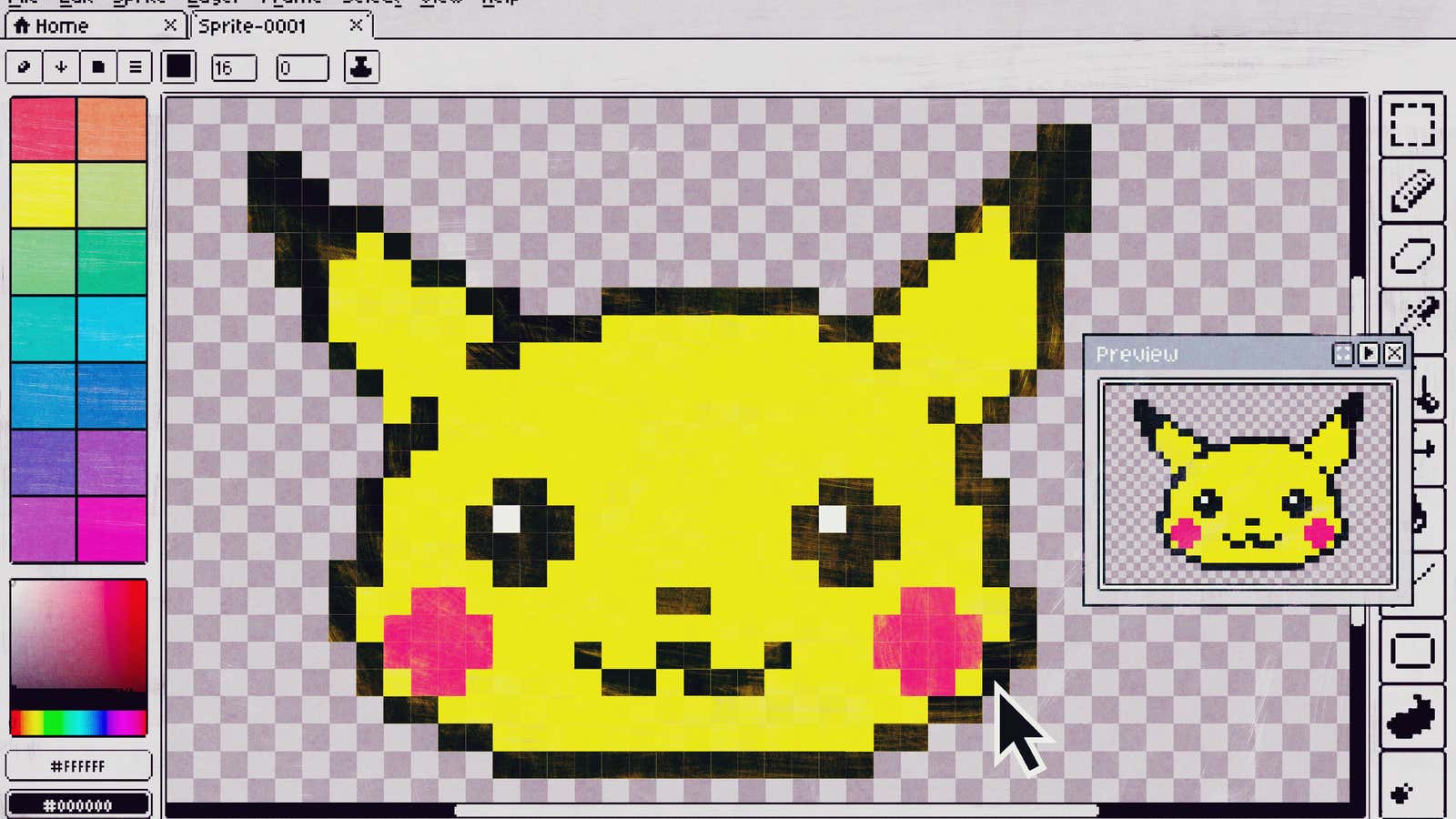Click the rainbow hue slider

pos(78,723)
